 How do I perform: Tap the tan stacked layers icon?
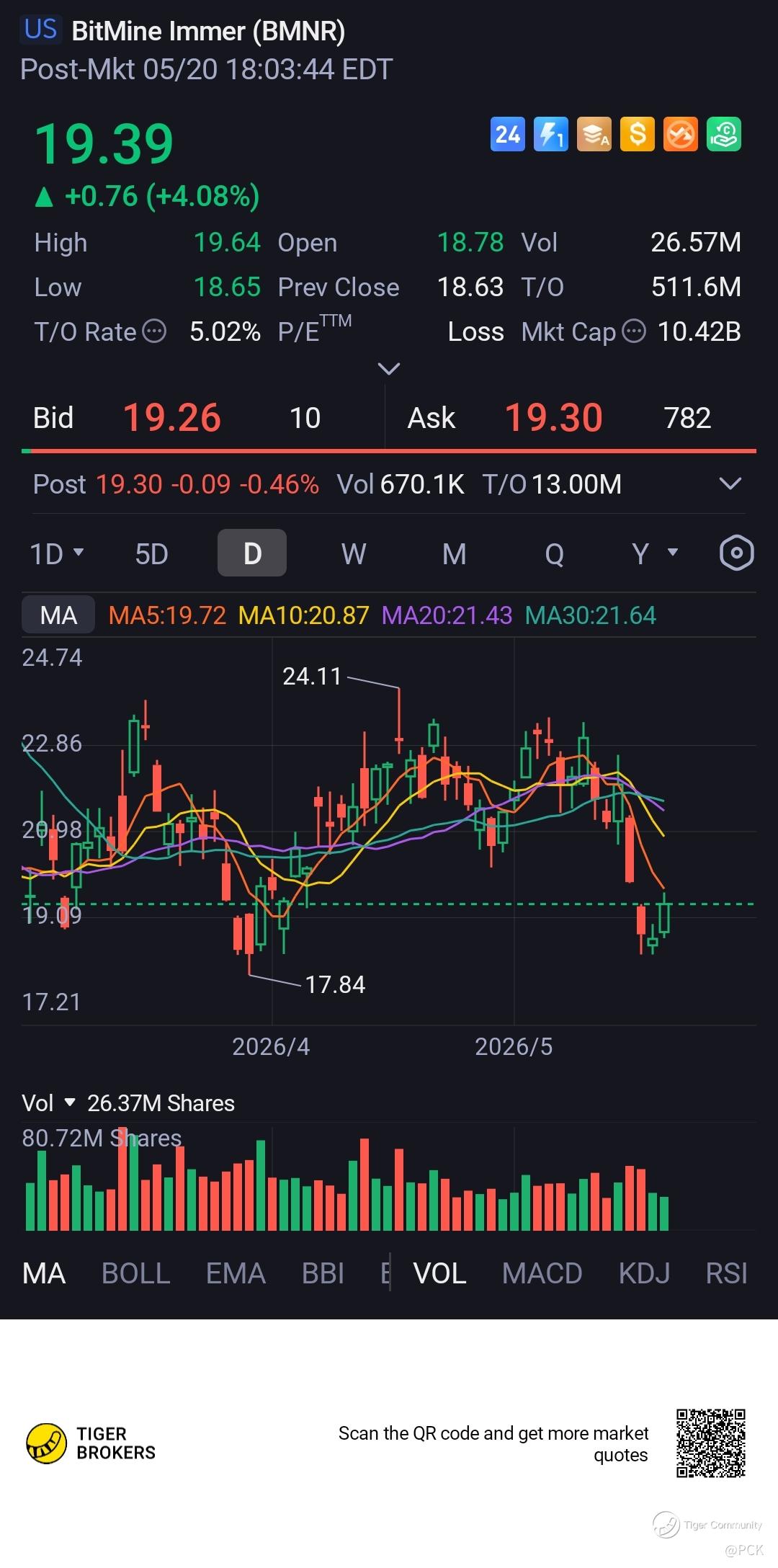(594, 134)
